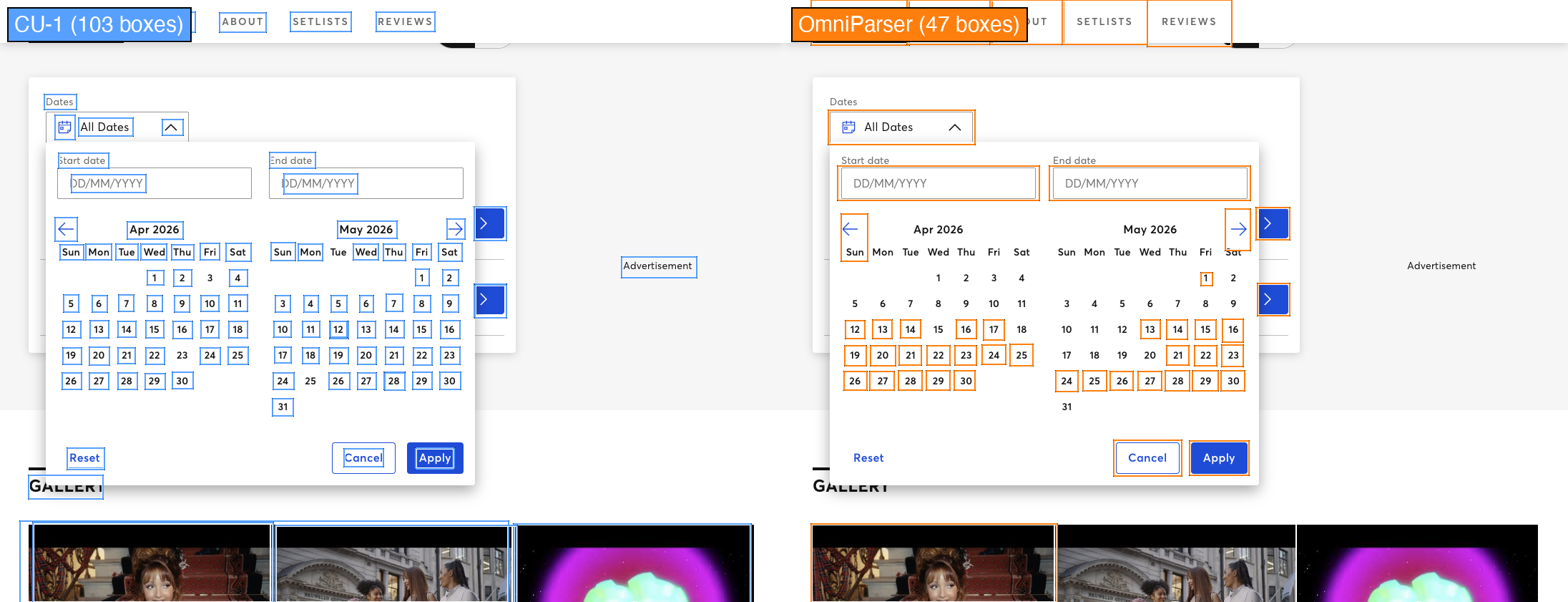Click Apply in the OmniParser panel date picker

(1219, 458)
